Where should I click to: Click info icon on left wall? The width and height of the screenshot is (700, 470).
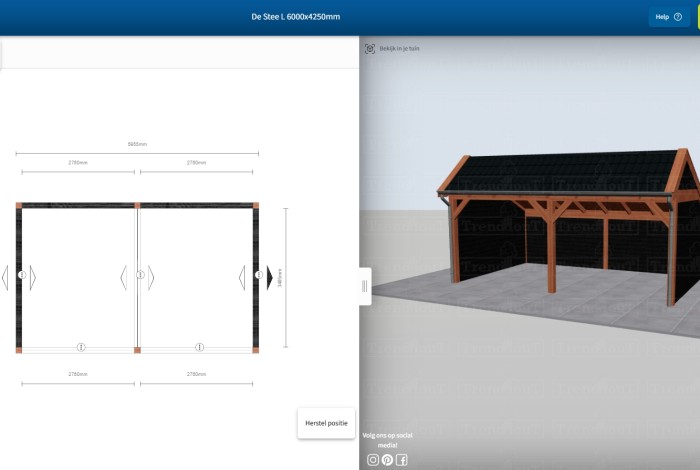[22, 275]
